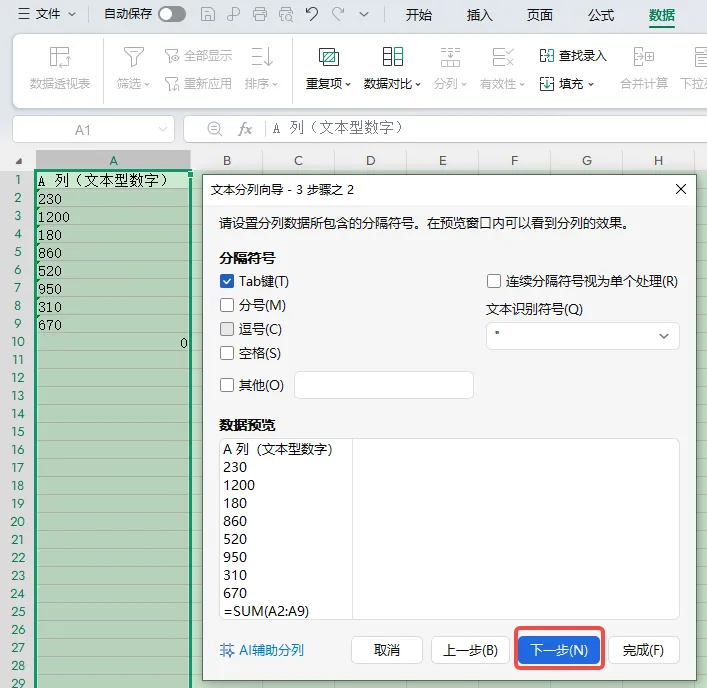This screenshot has height=688, width=707.
Task: Click the AI辅助分列 link
Action: click(x=271, y=650)
